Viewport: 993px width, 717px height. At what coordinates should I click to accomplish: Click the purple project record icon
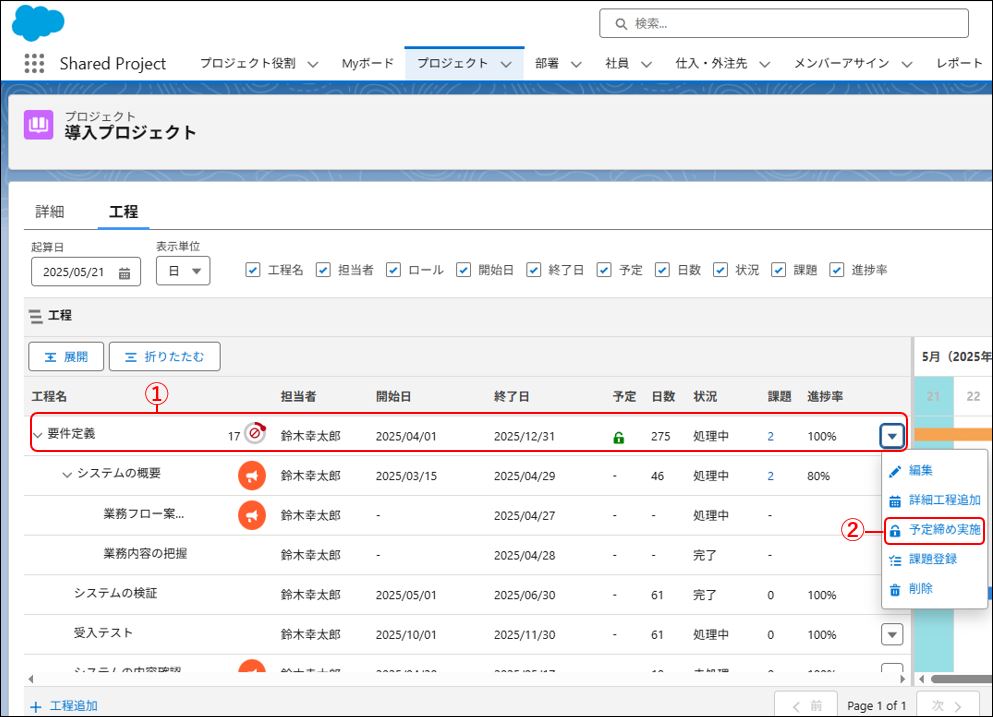click(39, 125)
